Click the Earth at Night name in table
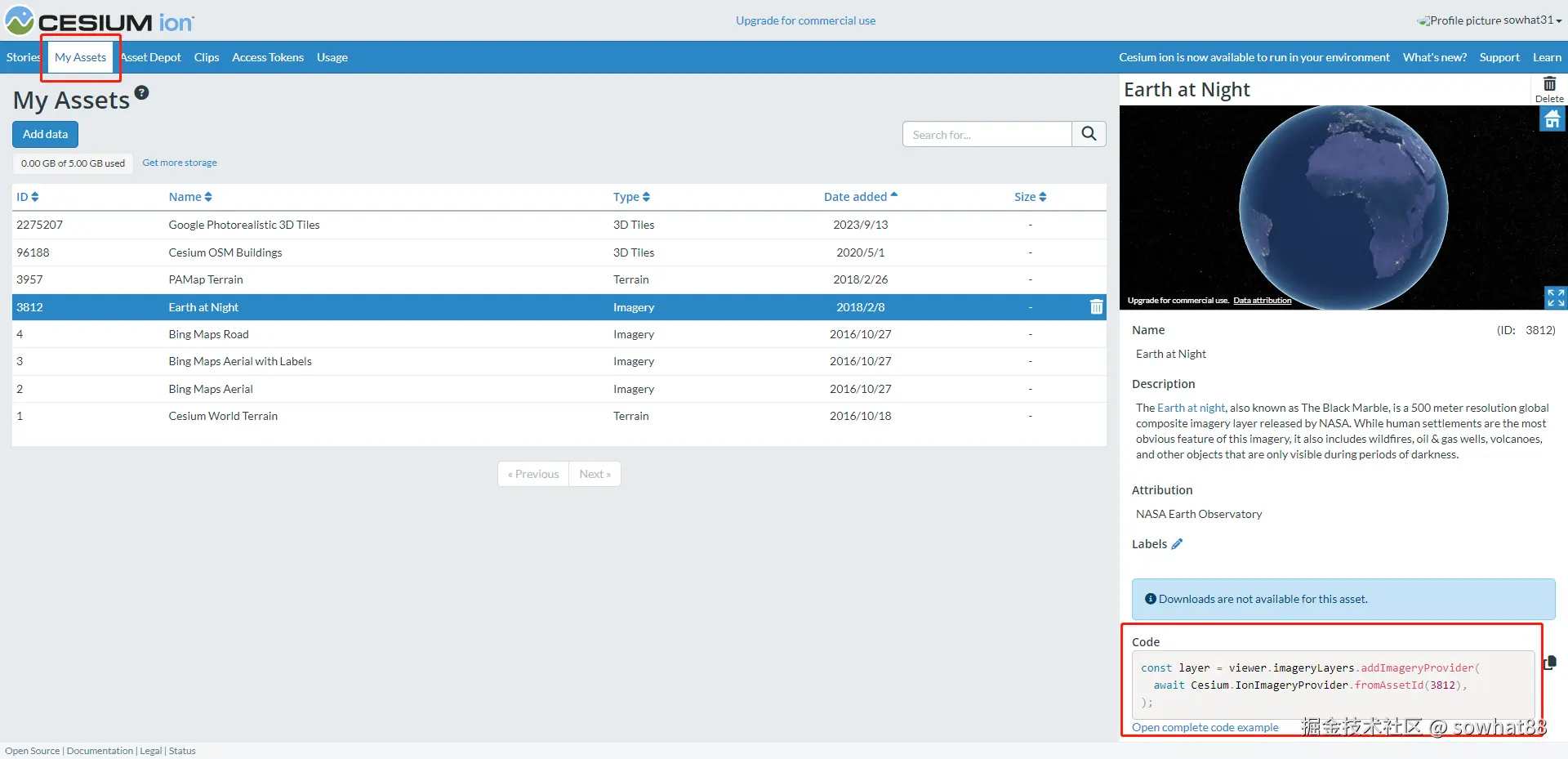Image resolution: width=1568 pixels, height=759 pixels. point(203,307)
